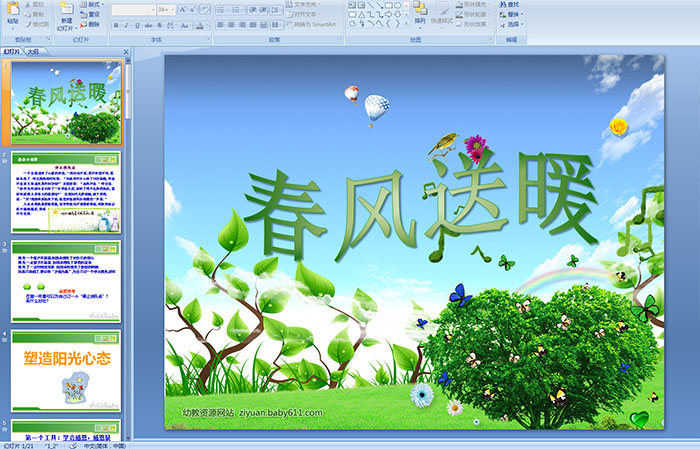Click the Copy icon in the clipboard group
This screenshot has height=449, width=700.
[28, 14]
